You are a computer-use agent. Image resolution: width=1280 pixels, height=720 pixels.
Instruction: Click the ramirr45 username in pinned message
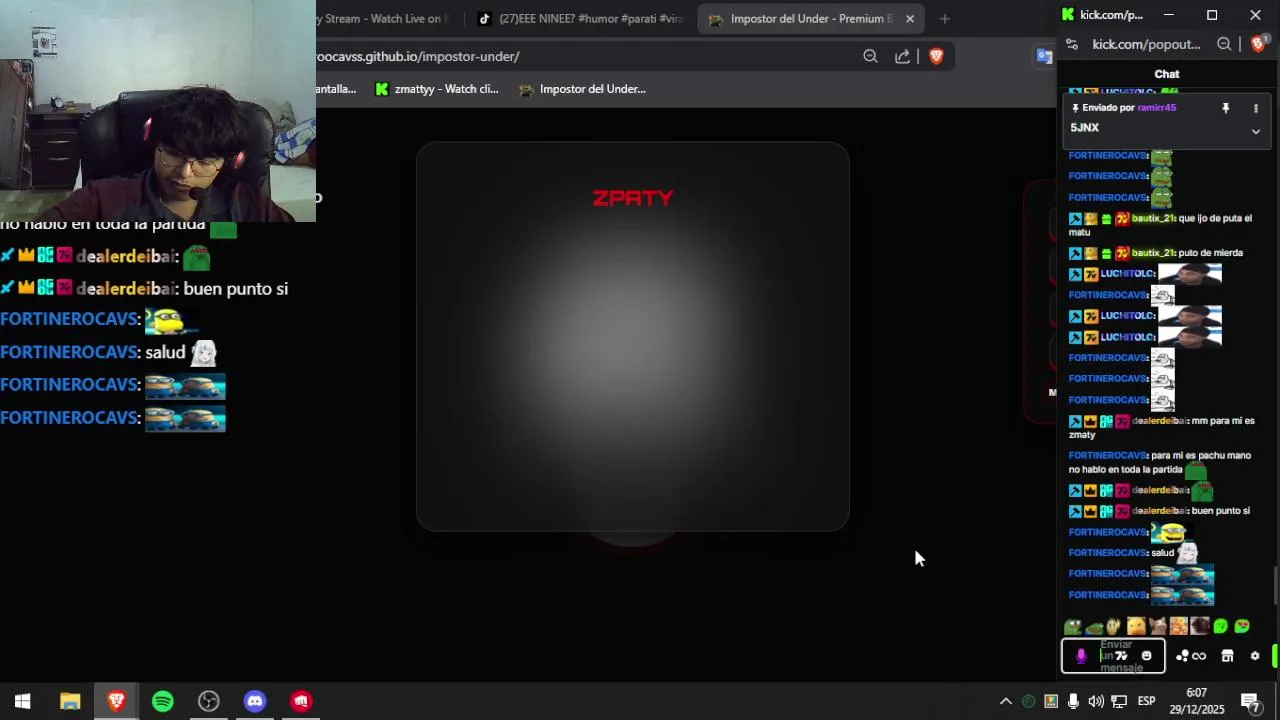pyautogui.click(x=1157, y=108)
